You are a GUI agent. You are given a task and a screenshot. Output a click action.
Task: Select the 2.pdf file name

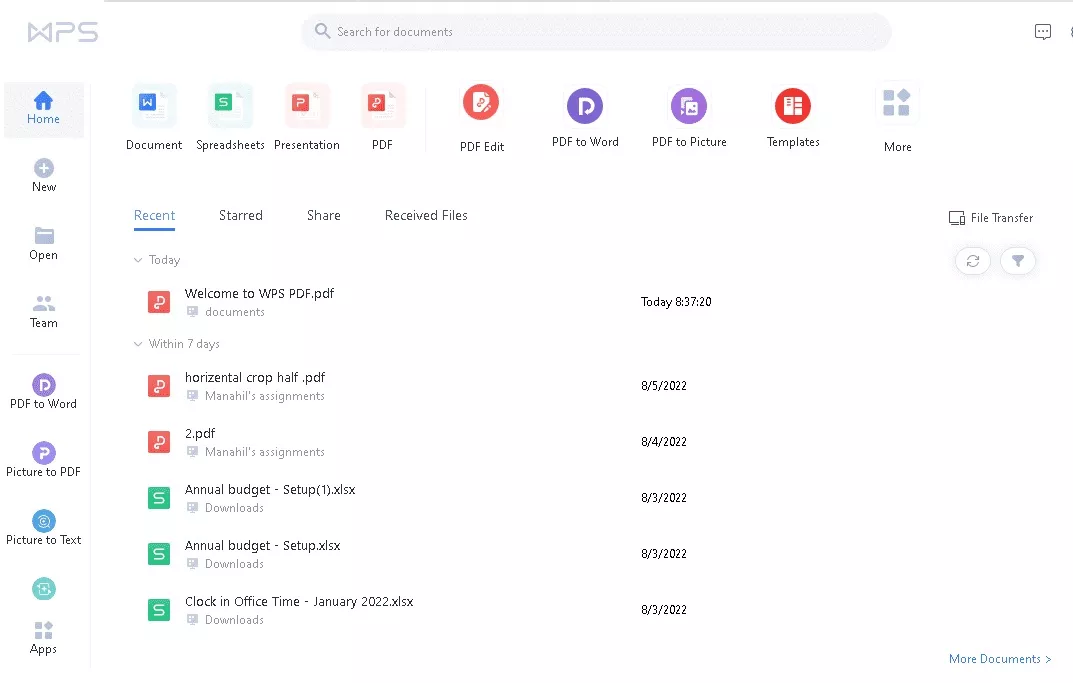tap(200, 433)
